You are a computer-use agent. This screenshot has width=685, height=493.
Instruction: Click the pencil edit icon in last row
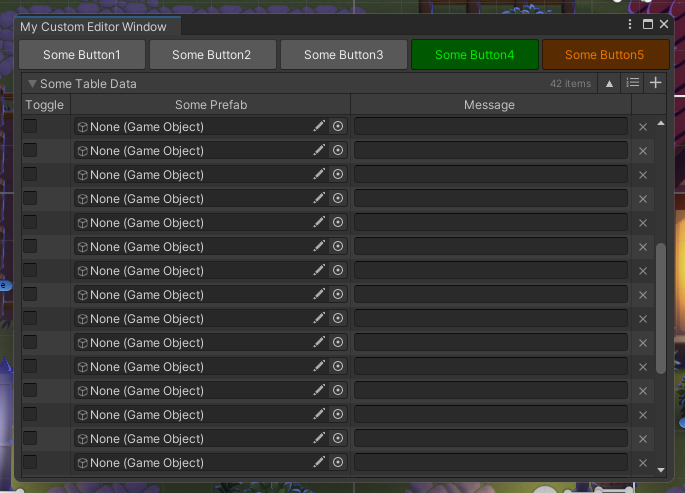pos(319,462)
